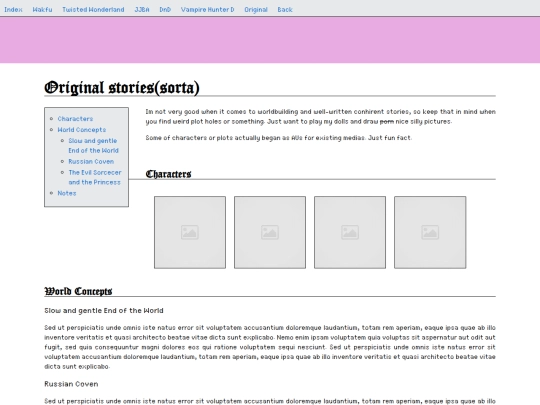The width and height of the screenshot is (540, 405).
Task: Navigate to the JJBA page
Action: (142, 10)
